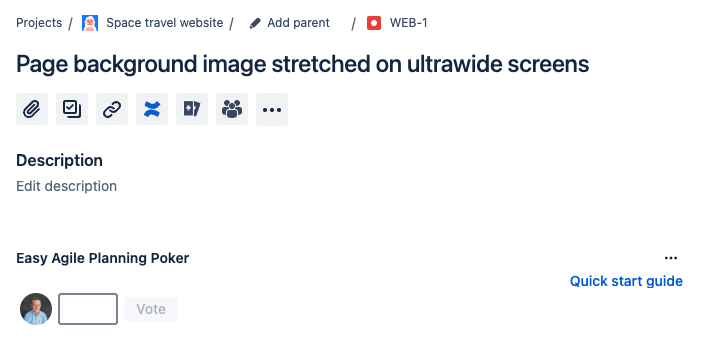Click the issue title to edit it
Screen dimensions: 715x363
[x=303, y=64]
